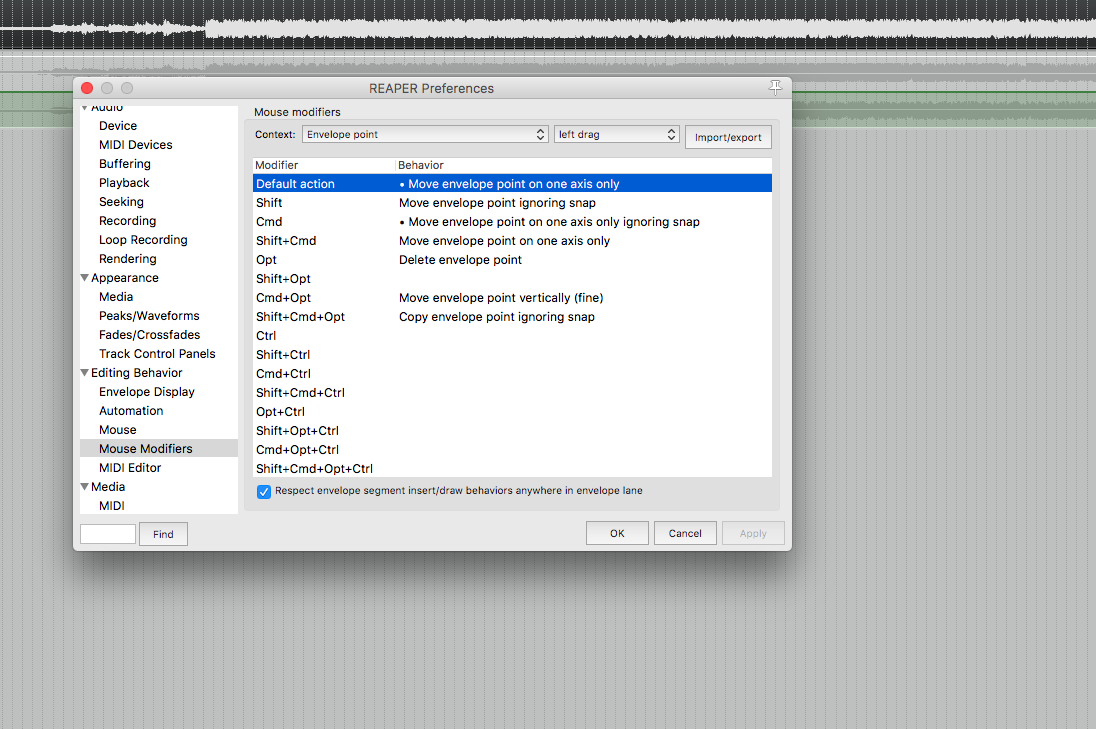Screen dimensions: 1096x729
Task: Open the left drag action dropdown
Action: coord(616,134)
